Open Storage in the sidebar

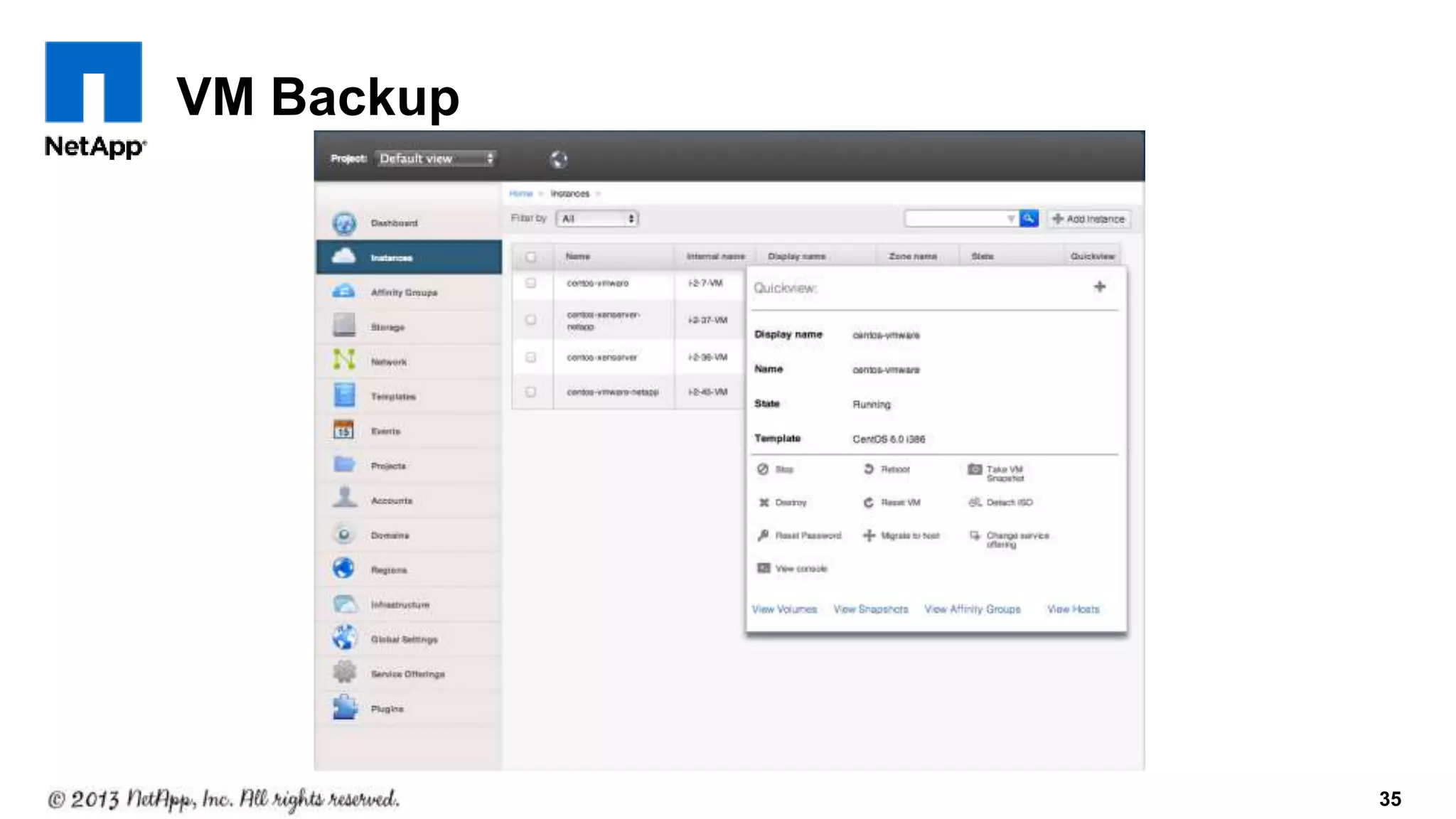[409, 326]
